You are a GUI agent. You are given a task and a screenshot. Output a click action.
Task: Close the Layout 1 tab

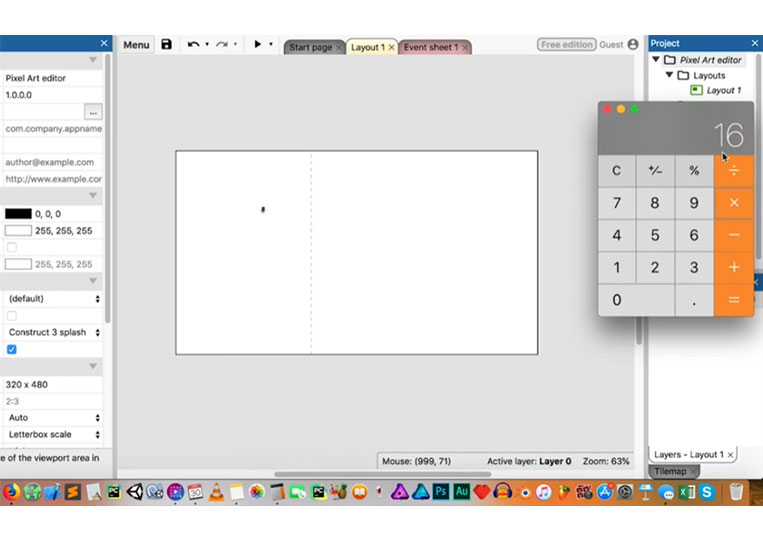[x=391, y=47]
